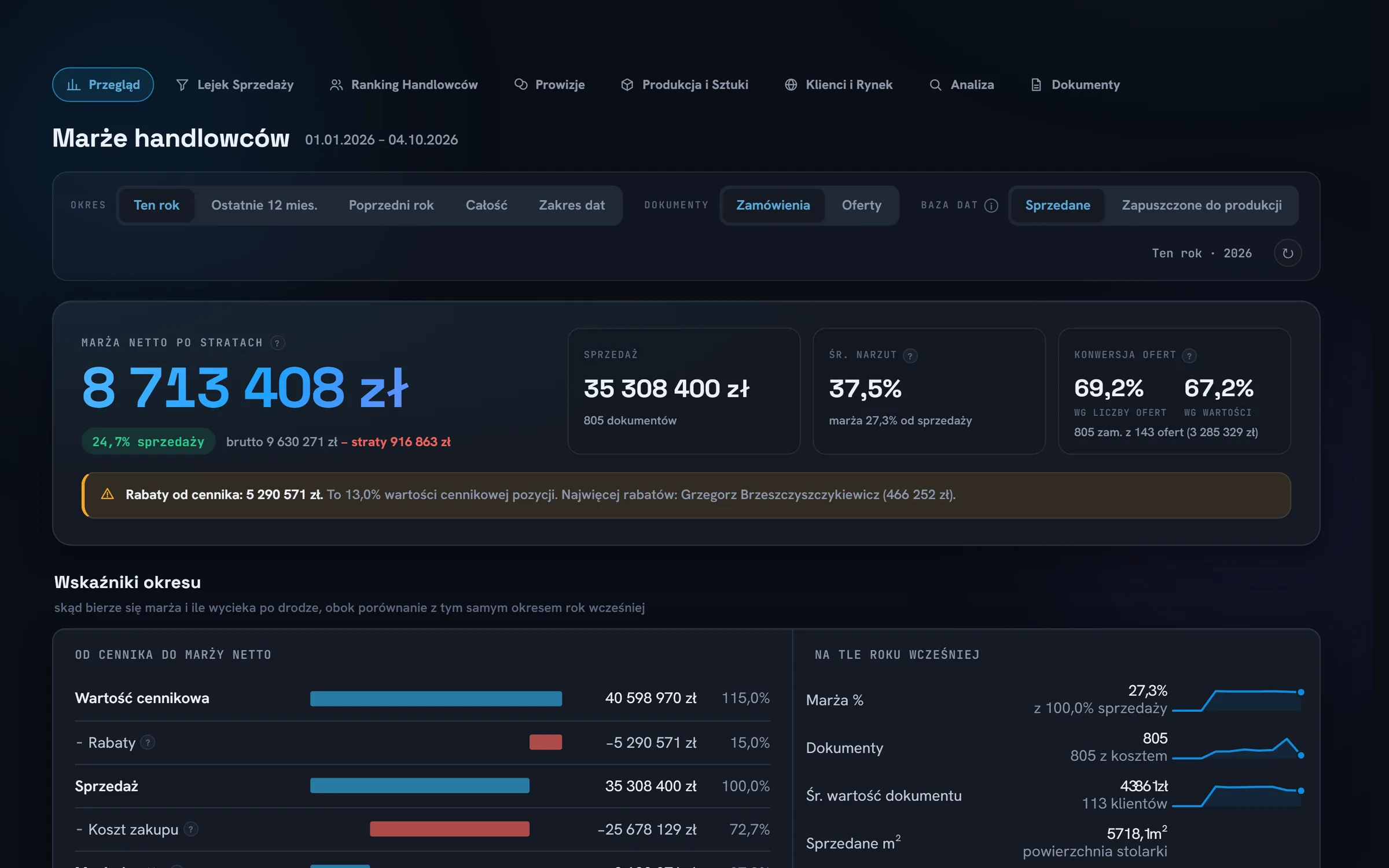
Task: Switch documents to Oferty
Action: (861, 205)
